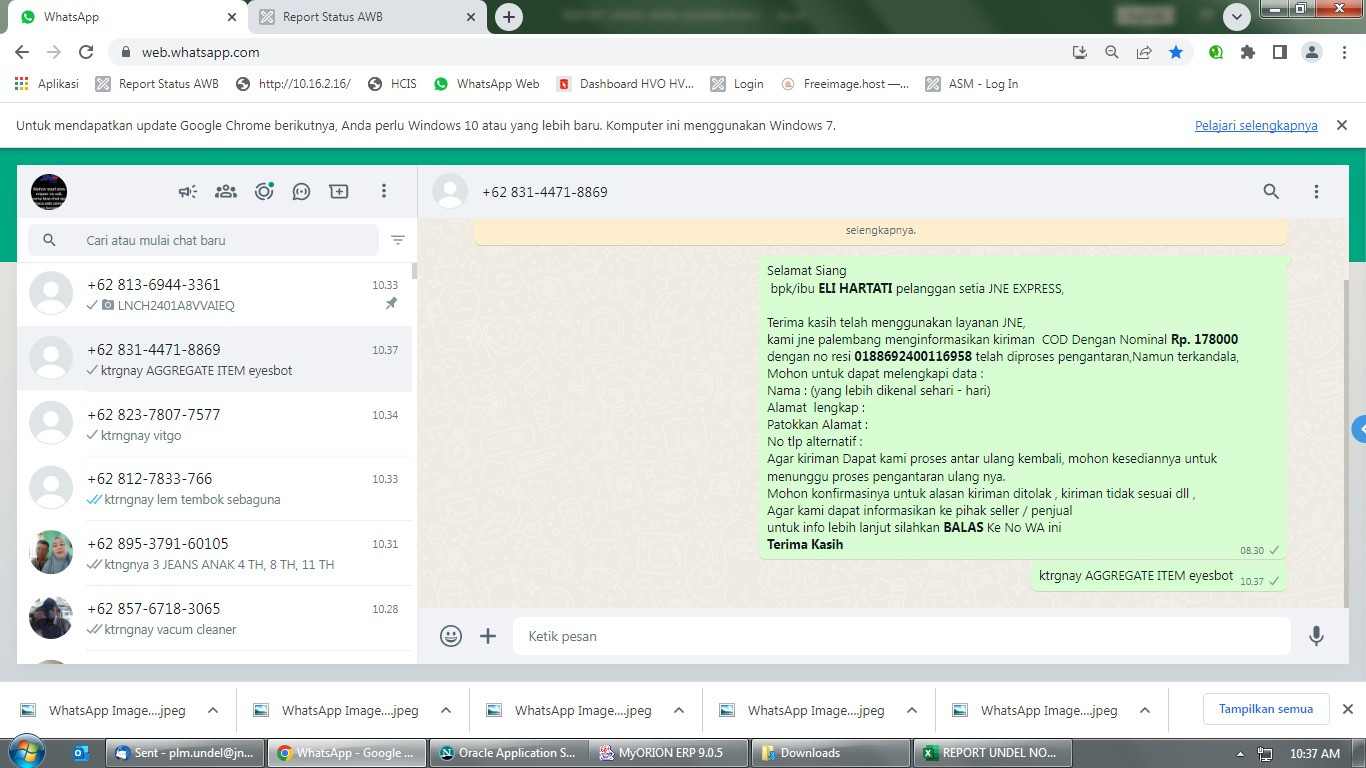The image size is (1366, 768).
Task: Open the HCIS bookmark
Action: tap(392, 84)
